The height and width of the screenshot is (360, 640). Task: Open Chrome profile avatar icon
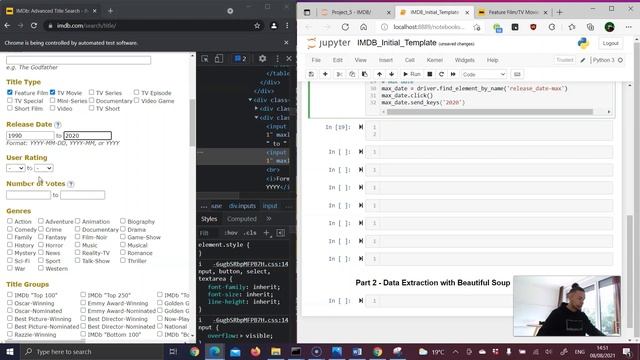point(274,26)
